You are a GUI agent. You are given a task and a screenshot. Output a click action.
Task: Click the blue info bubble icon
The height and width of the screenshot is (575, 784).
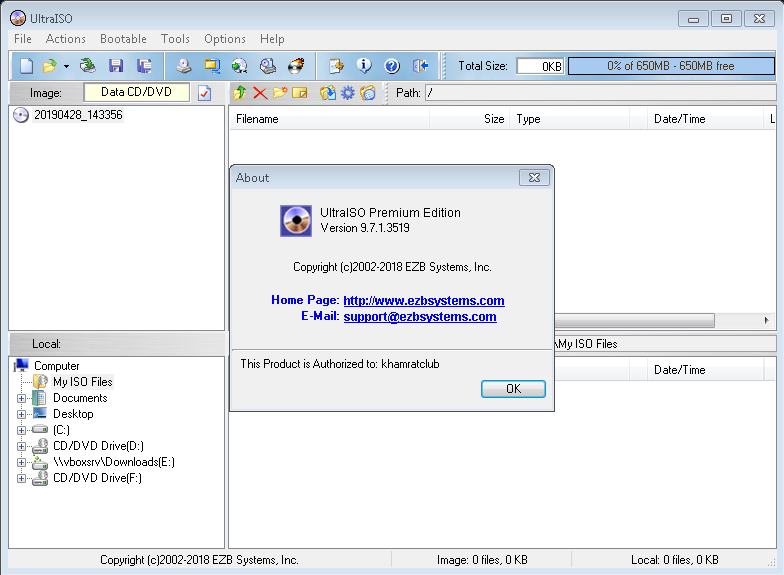tap(364, 66)
